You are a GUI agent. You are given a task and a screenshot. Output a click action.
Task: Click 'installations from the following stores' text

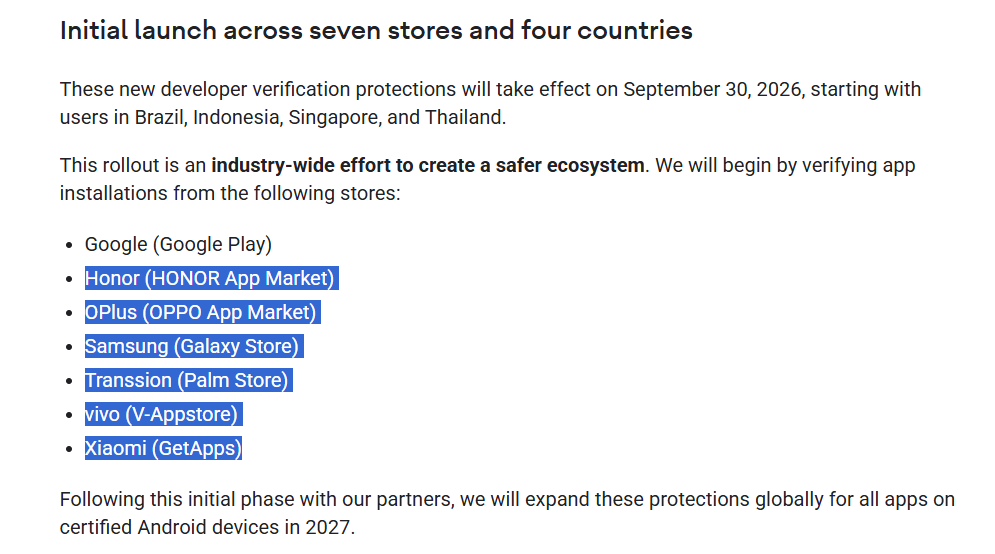230,193
